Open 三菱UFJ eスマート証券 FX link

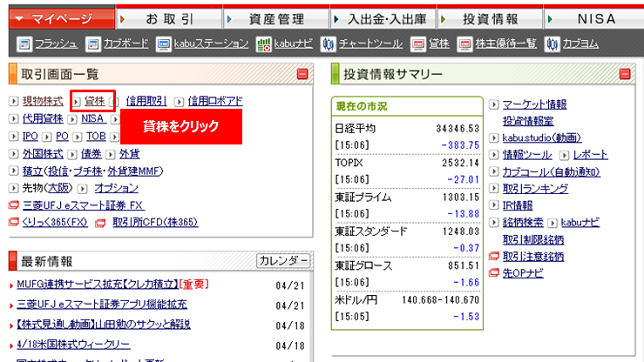coord(83,205)
